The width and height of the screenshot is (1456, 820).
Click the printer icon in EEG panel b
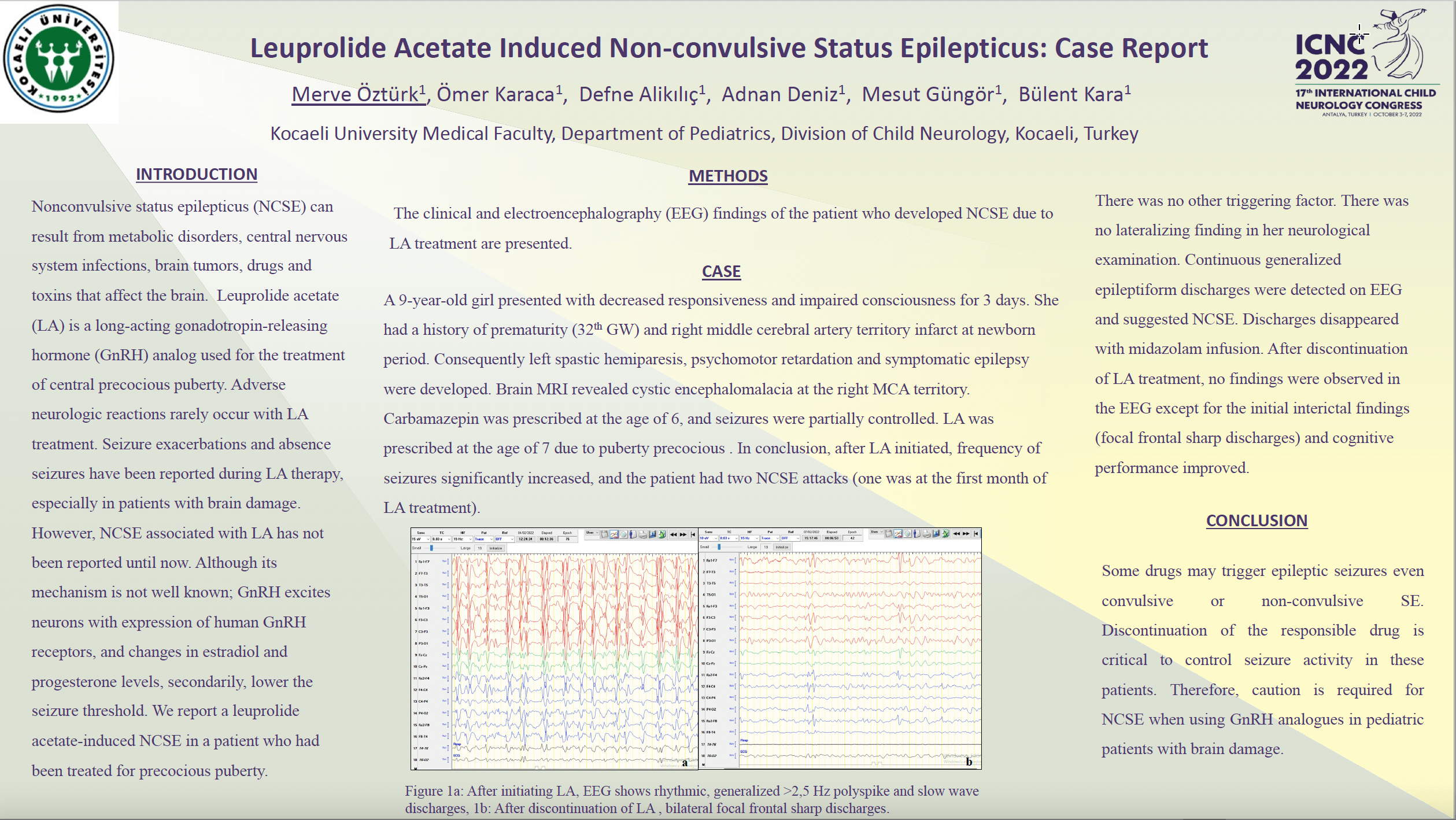926,534
